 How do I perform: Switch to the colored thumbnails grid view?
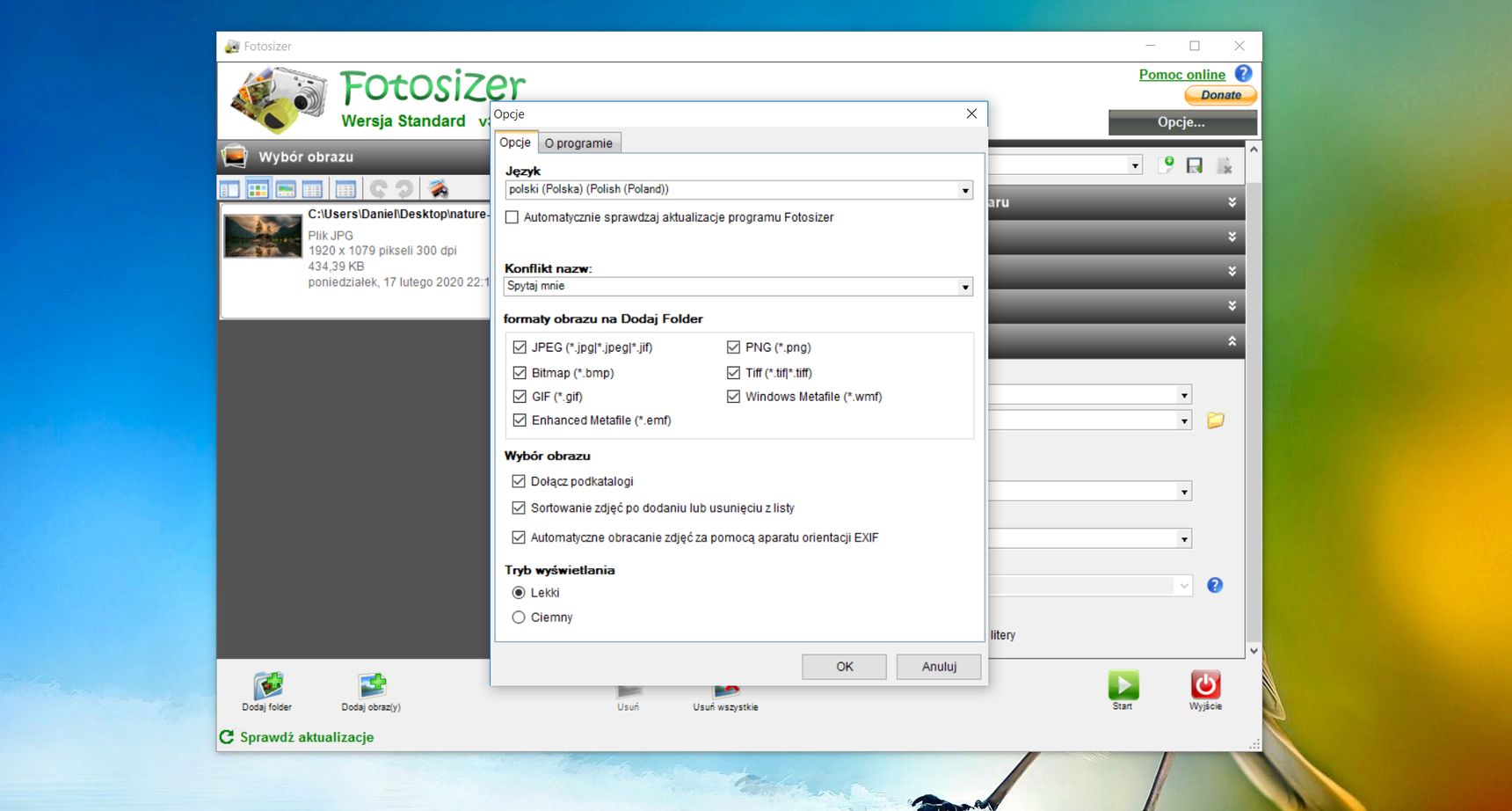(258, 189)
